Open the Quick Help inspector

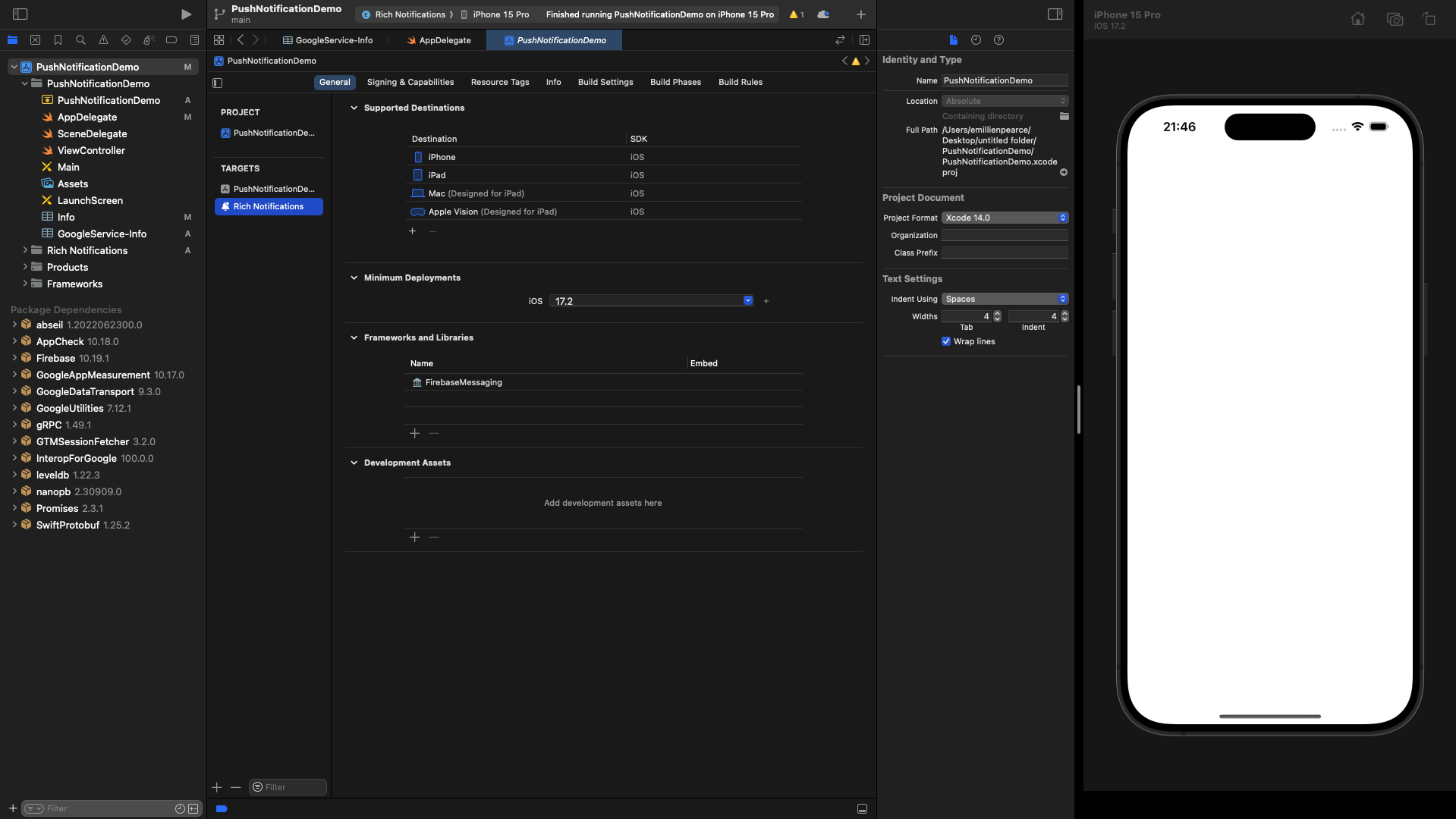click(998, 40)
